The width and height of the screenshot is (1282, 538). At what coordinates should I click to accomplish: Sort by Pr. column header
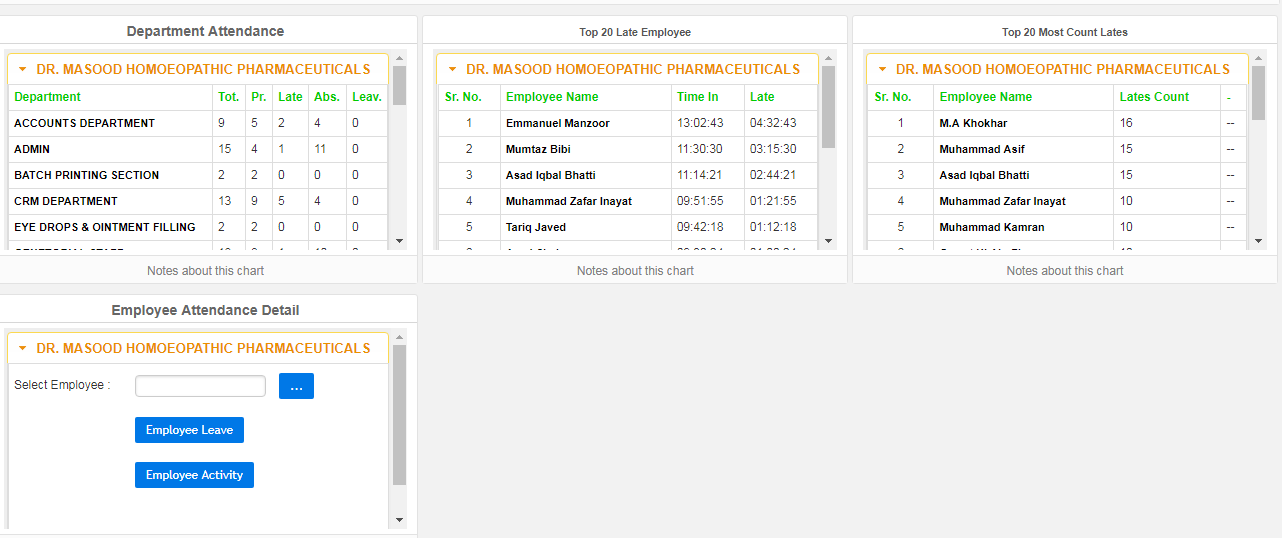pyautogui.click(x=258, y=97)
